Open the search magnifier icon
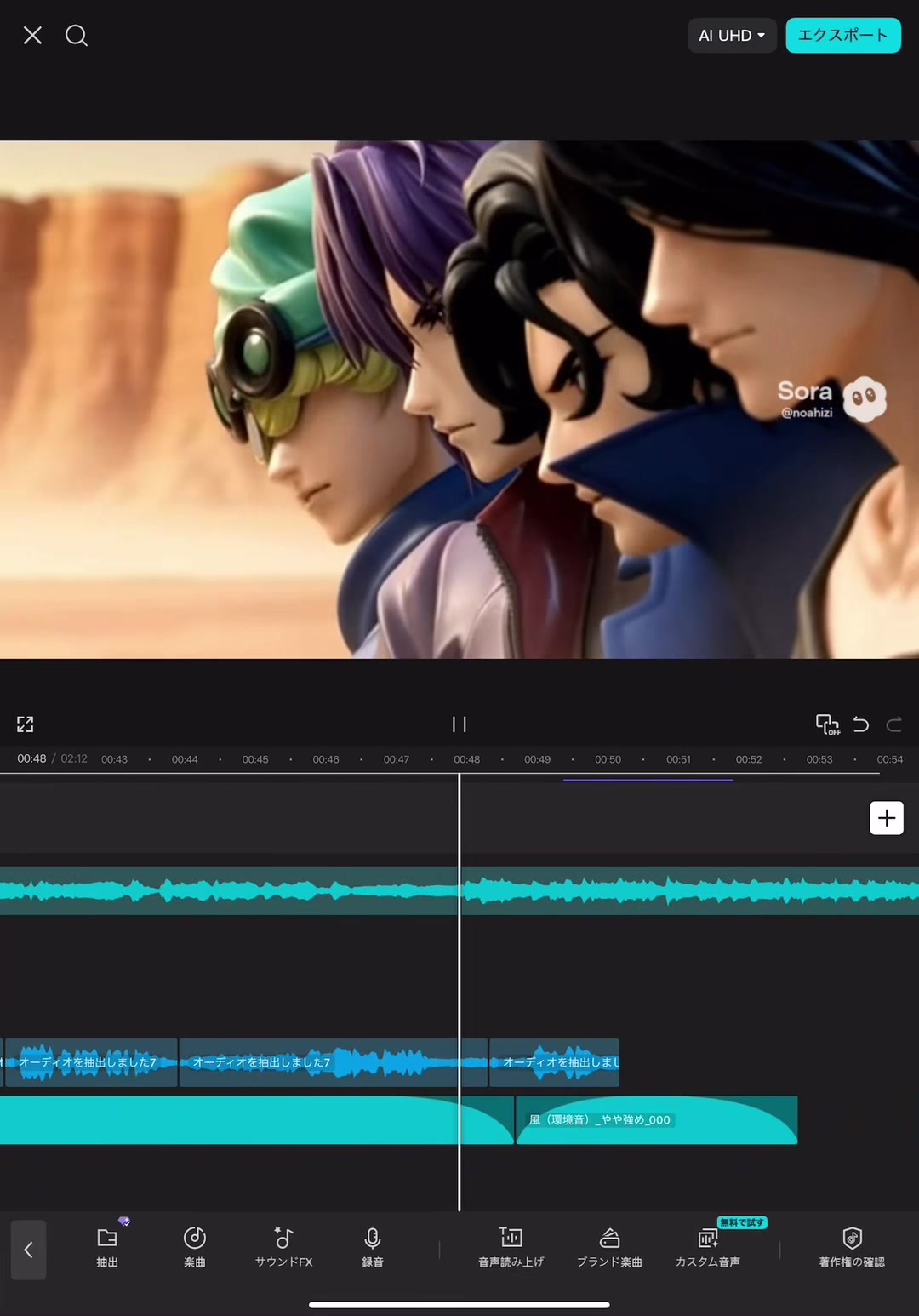The width and height of the screenshot is (919, 1316). pos(77,35)
